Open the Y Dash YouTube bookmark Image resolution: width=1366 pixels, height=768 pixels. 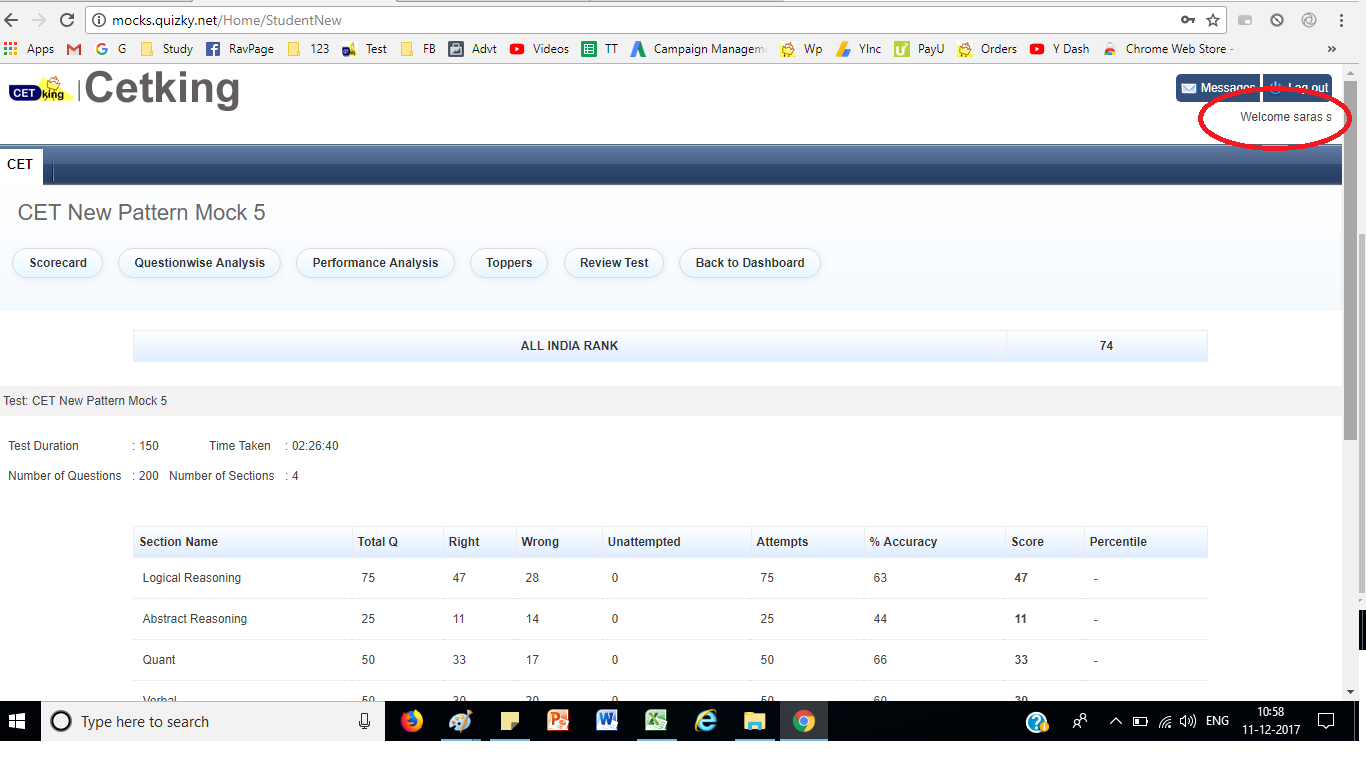pos(1060,48)
